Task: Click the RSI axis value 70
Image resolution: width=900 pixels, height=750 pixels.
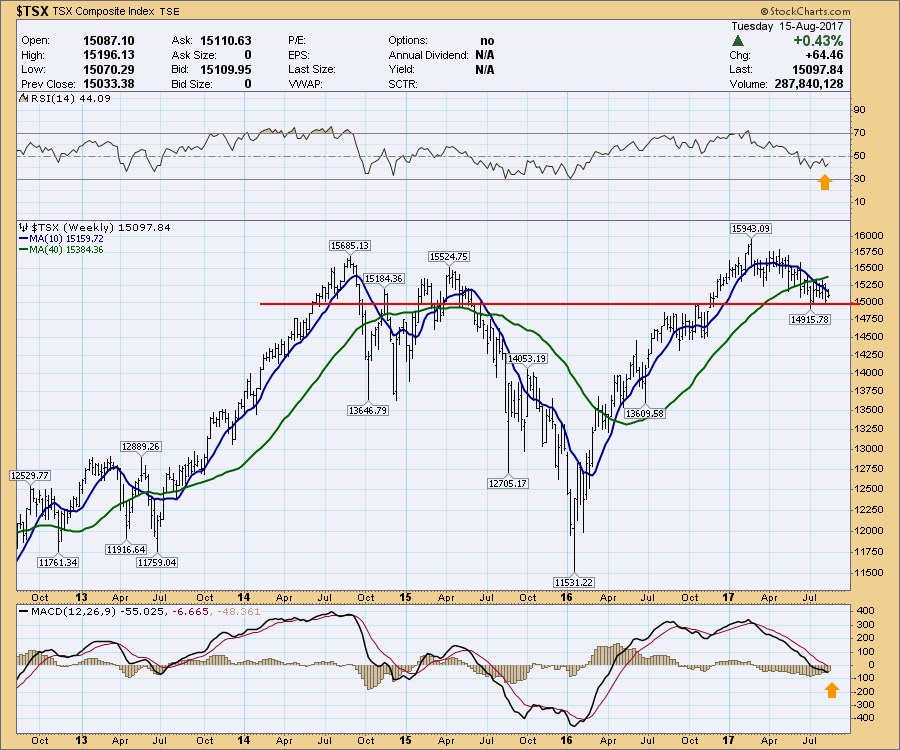Action: 859,133
